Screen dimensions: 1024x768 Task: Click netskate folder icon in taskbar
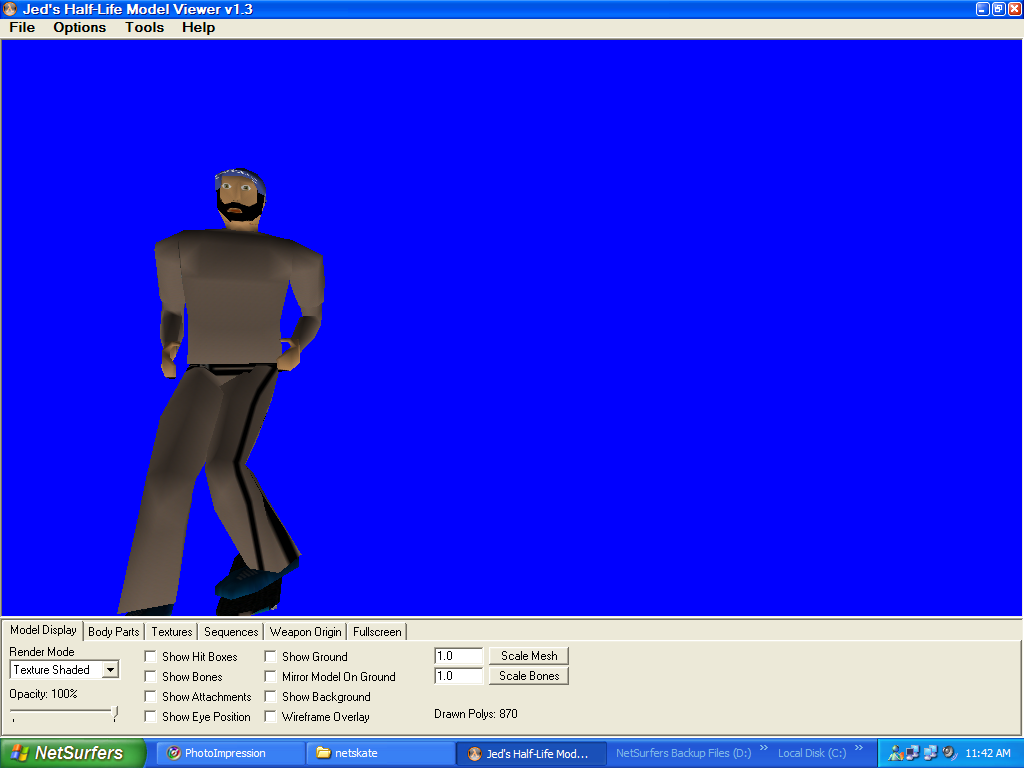[323, 753]
